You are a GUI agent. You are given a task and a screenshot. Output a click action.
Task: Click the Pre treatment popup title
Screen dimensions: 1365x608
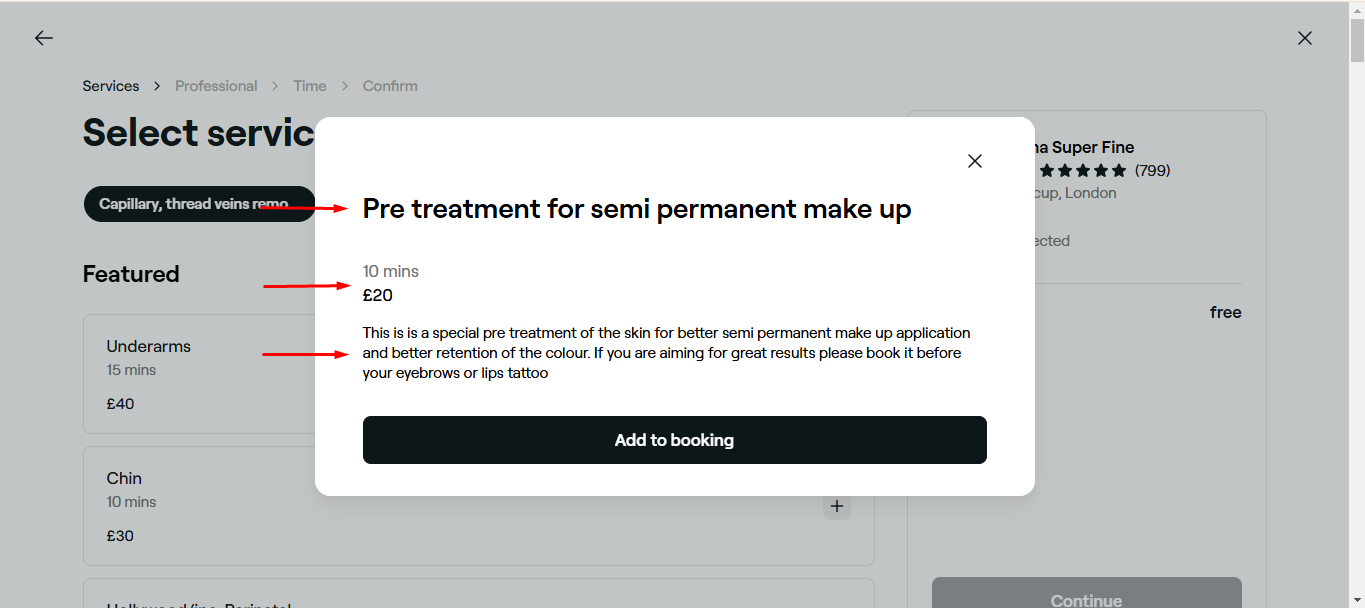tap(637, 209)
